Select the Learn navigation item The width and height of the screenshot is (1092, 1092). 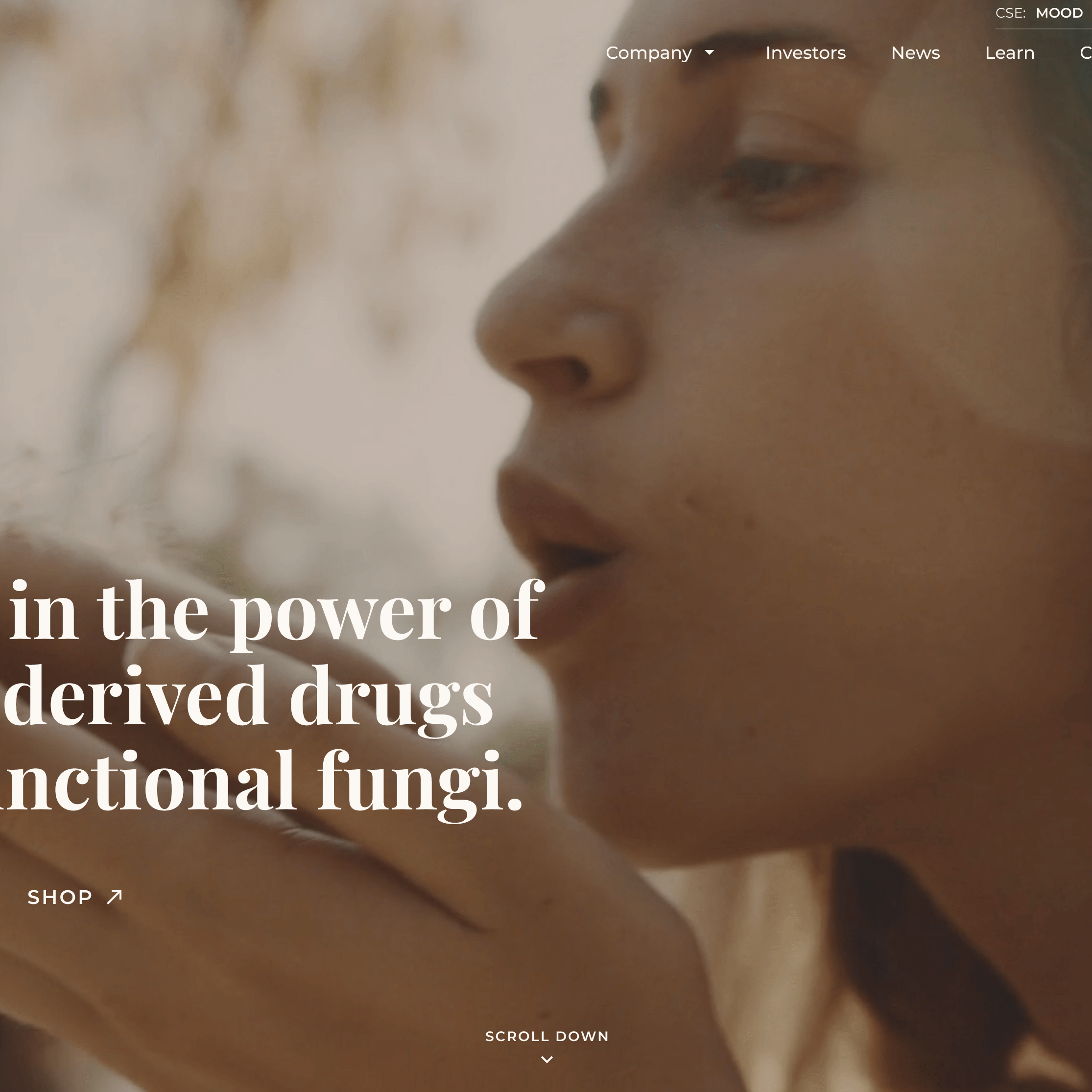pyautogui.click(x=1009, y=52)
